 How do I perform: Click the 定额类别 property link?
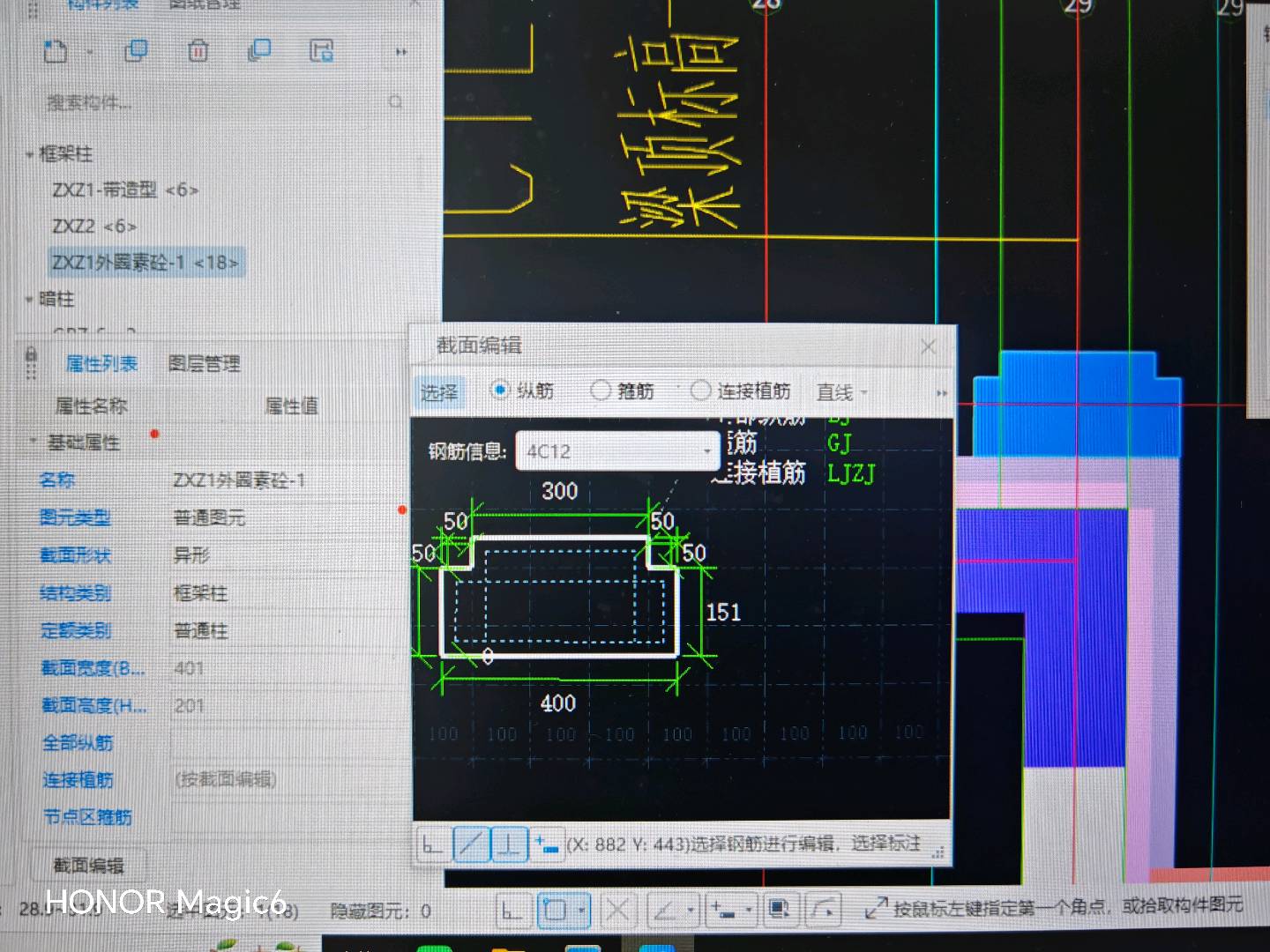[x=75, y=630]
